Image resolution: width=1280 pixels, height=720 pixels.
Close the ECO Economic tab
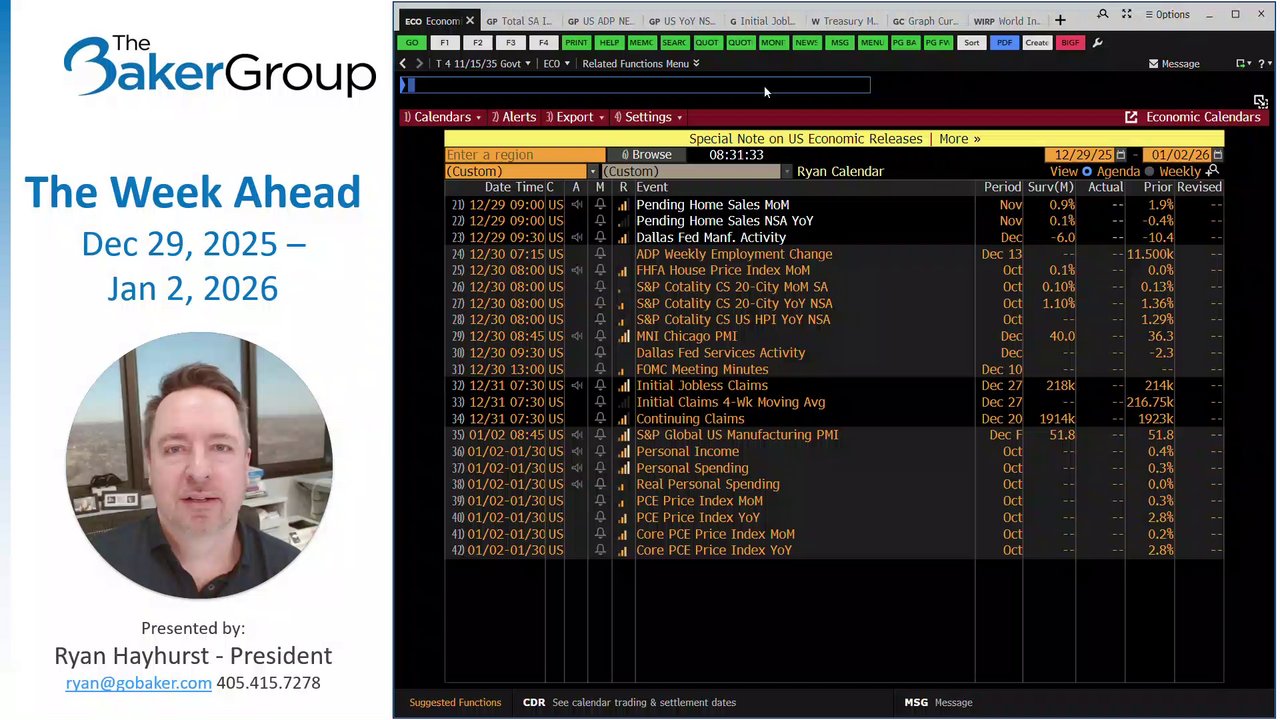(x=468, y=20)
